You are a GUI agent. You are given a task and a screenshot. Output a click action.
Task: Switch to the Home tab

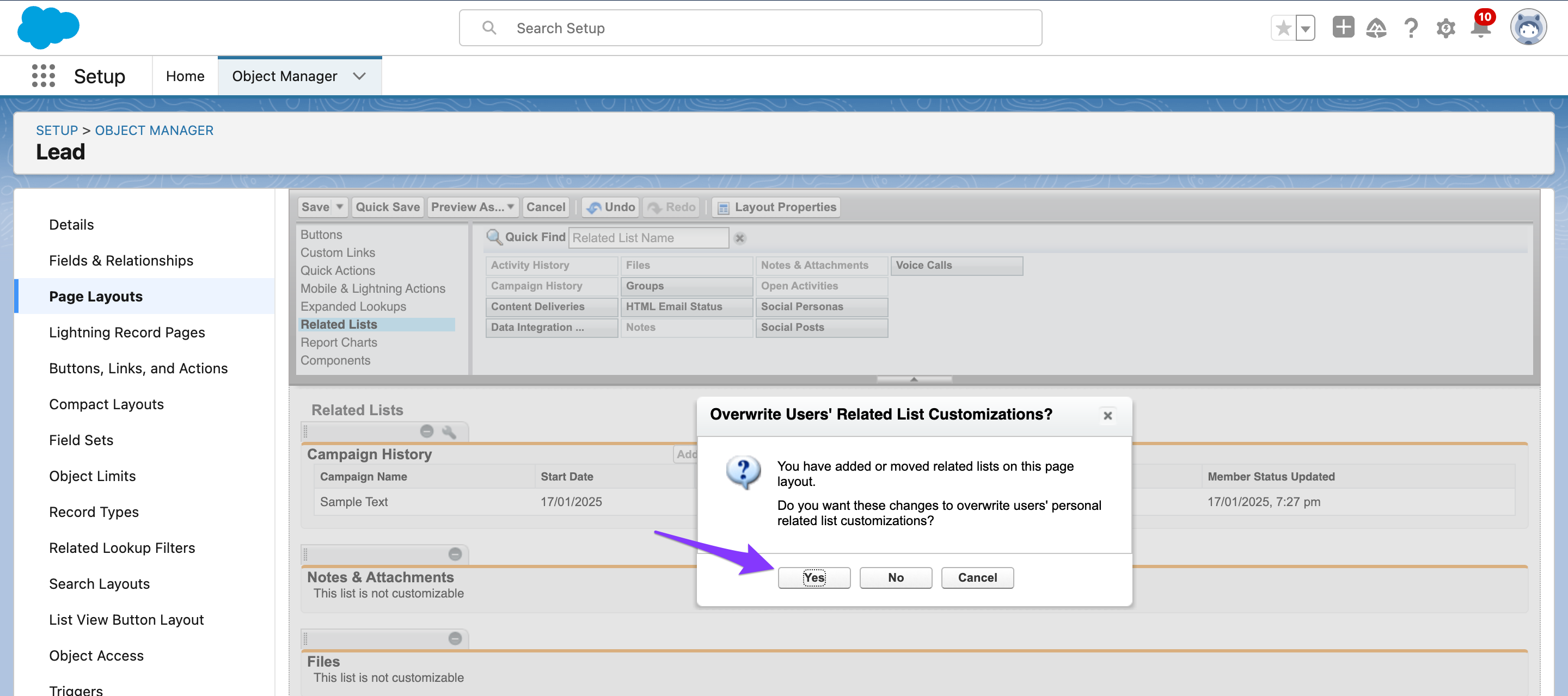click(x=185, y=76)
